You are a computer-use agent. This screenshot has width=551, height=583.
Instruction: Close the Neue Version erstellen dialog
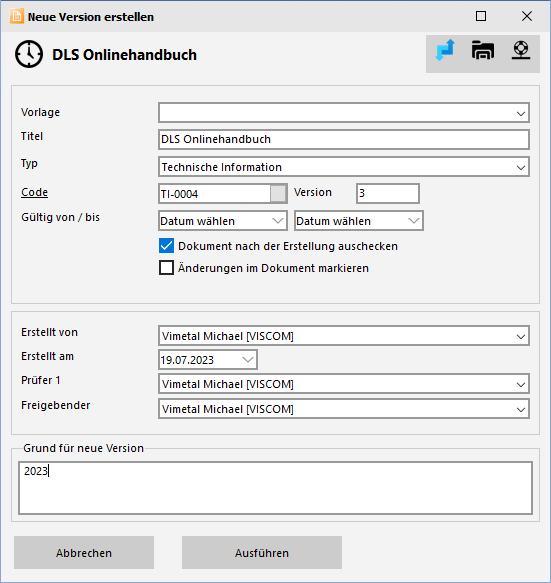(x=526, y=16)
